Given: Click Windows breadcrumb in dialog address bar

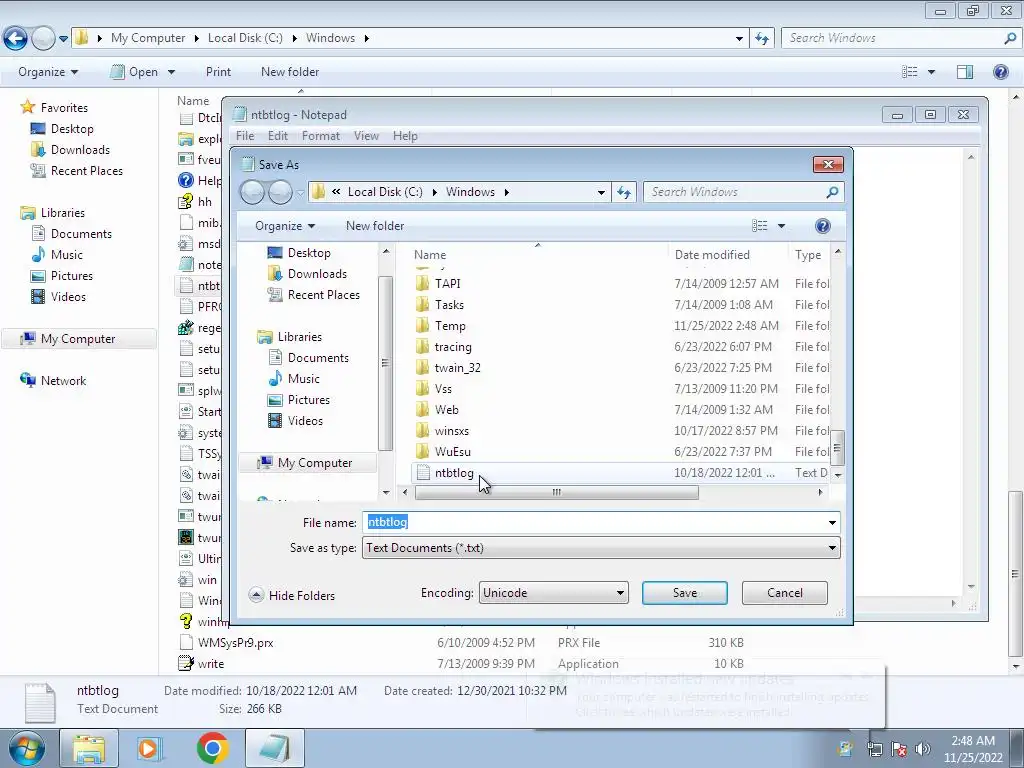Looking at the screenshot, I should (x=470, y=192).
